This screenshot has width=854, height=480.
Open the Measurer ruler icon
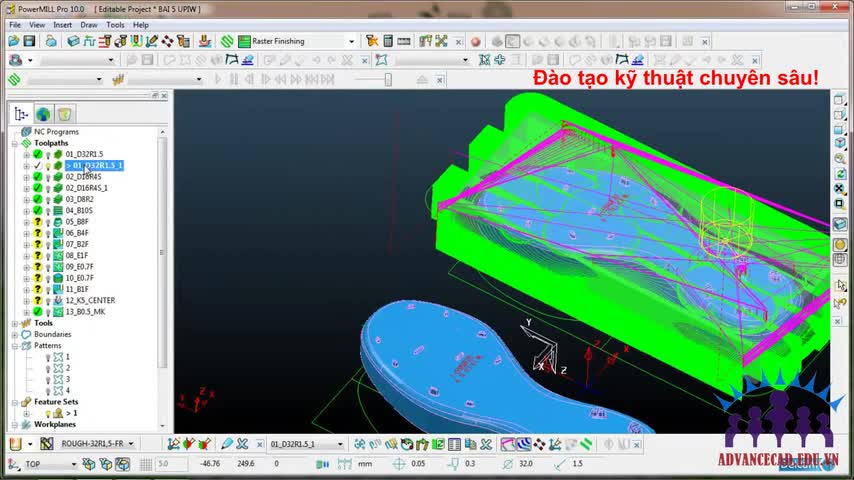pyautogui.click(x=404, y=41)
